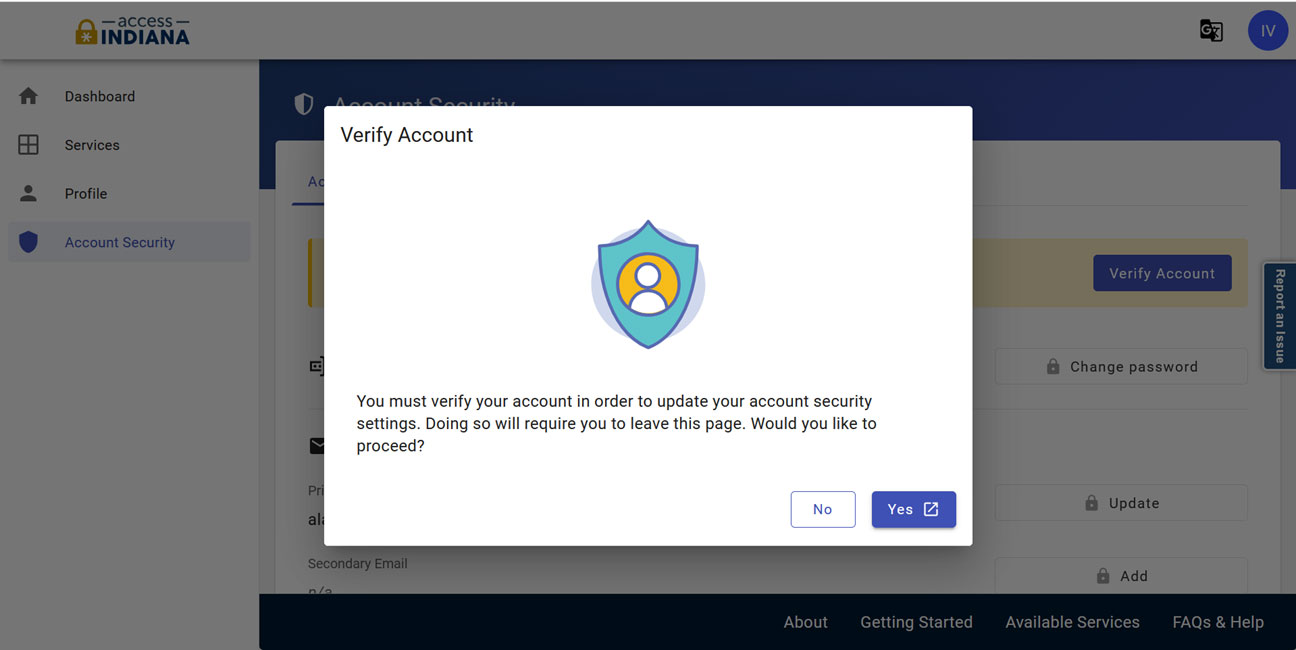Click the Dashboard home icon
This screenshot has height=650, width=1296.
pyautogui.click(x=28, y=96)
